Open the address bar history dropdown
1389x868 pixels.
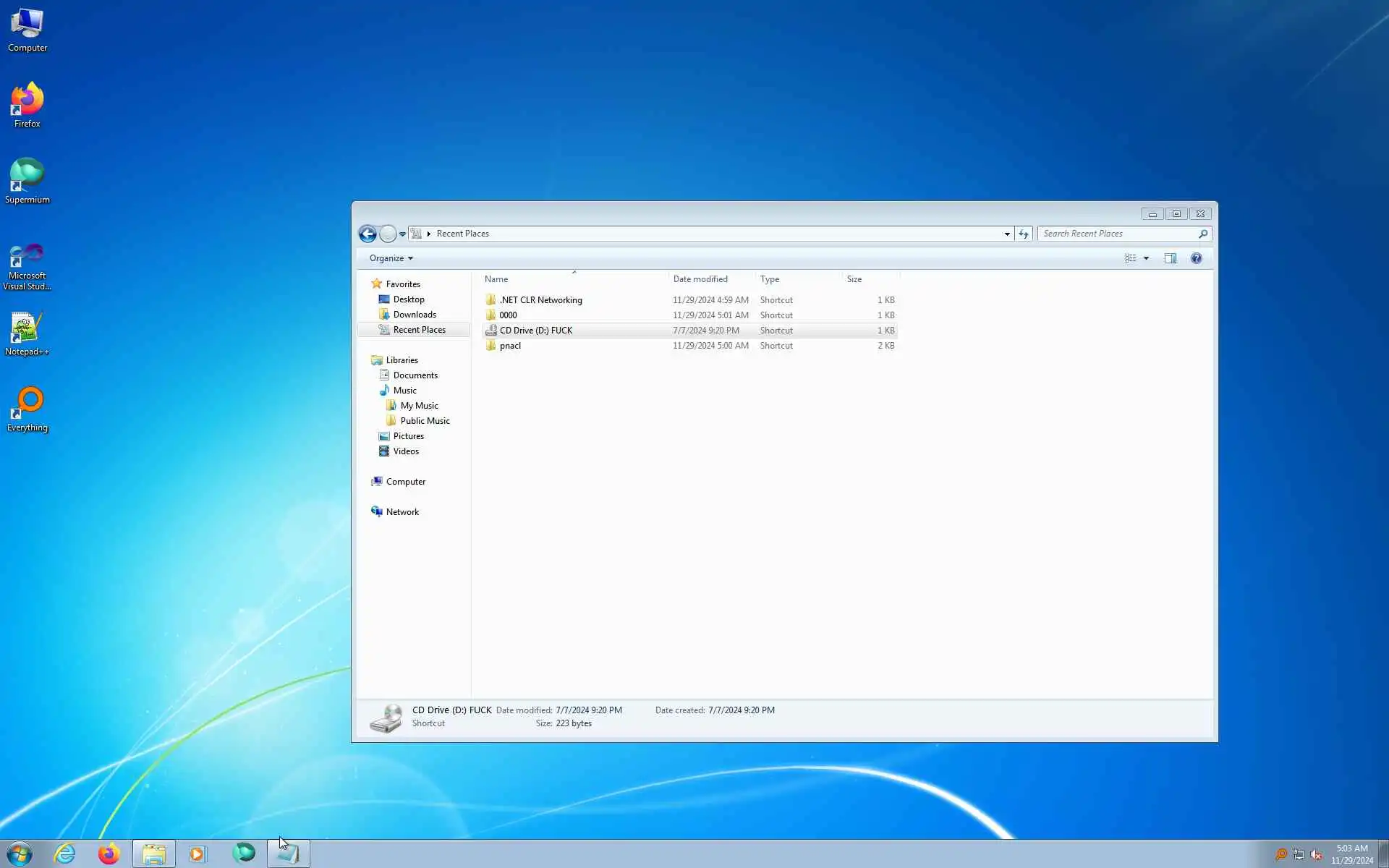point(1006,234)
